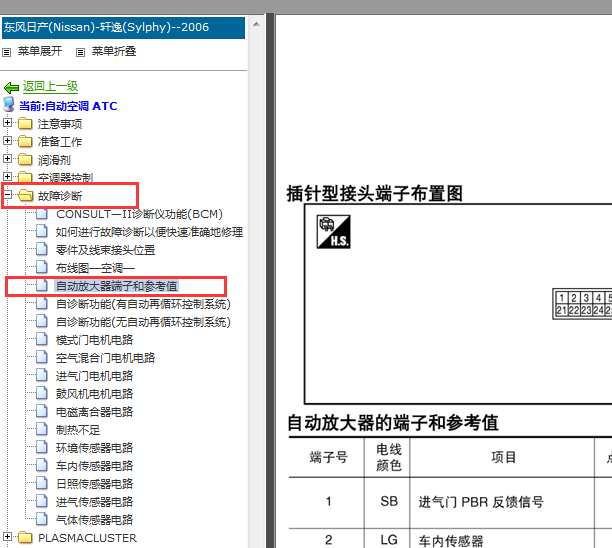This screenshot has width=612, height=548.
Task: Expand the 润滑剂 tree node
Action: [7, 158]
